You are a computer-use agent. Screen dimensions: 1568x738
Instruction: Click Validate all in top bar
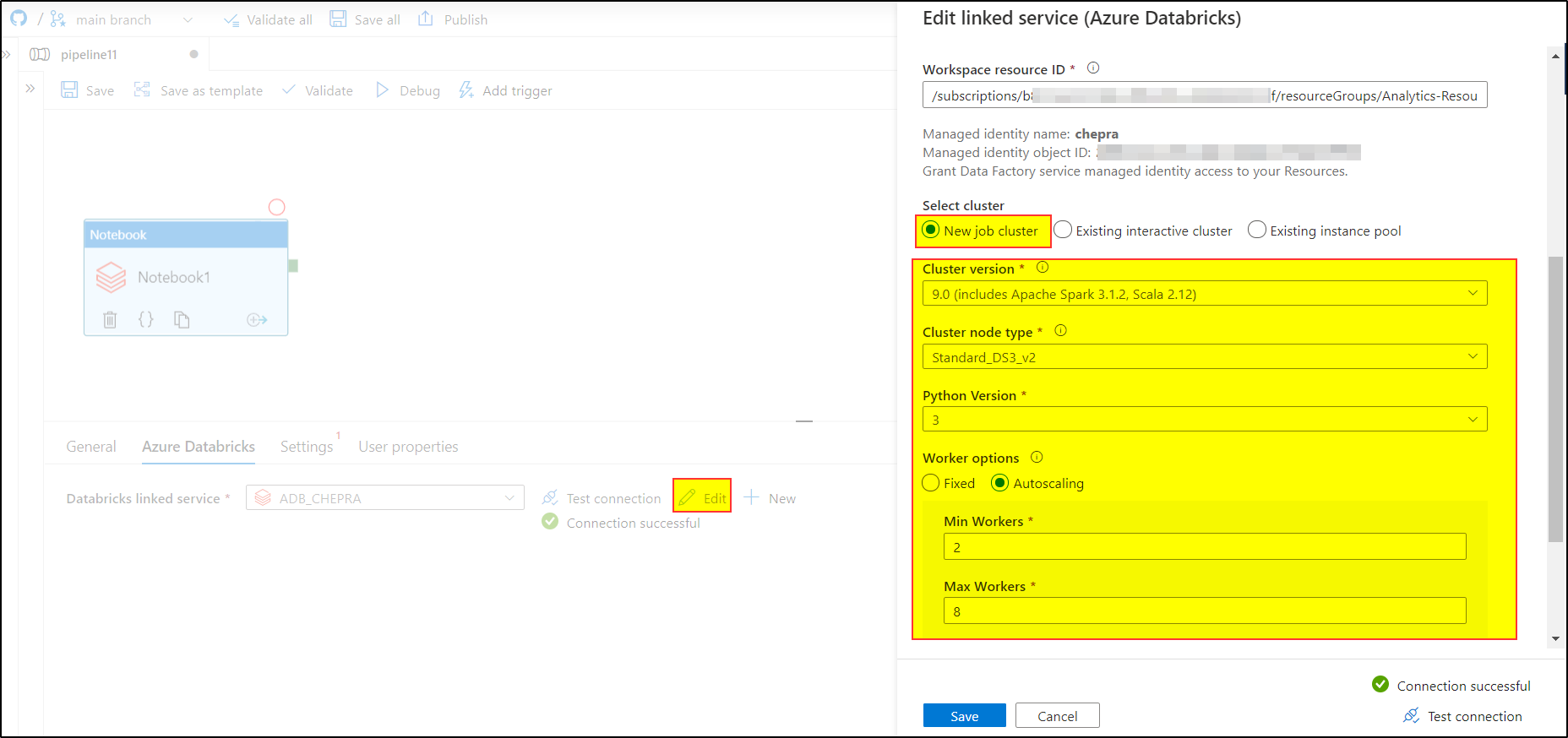click(268, 19)
